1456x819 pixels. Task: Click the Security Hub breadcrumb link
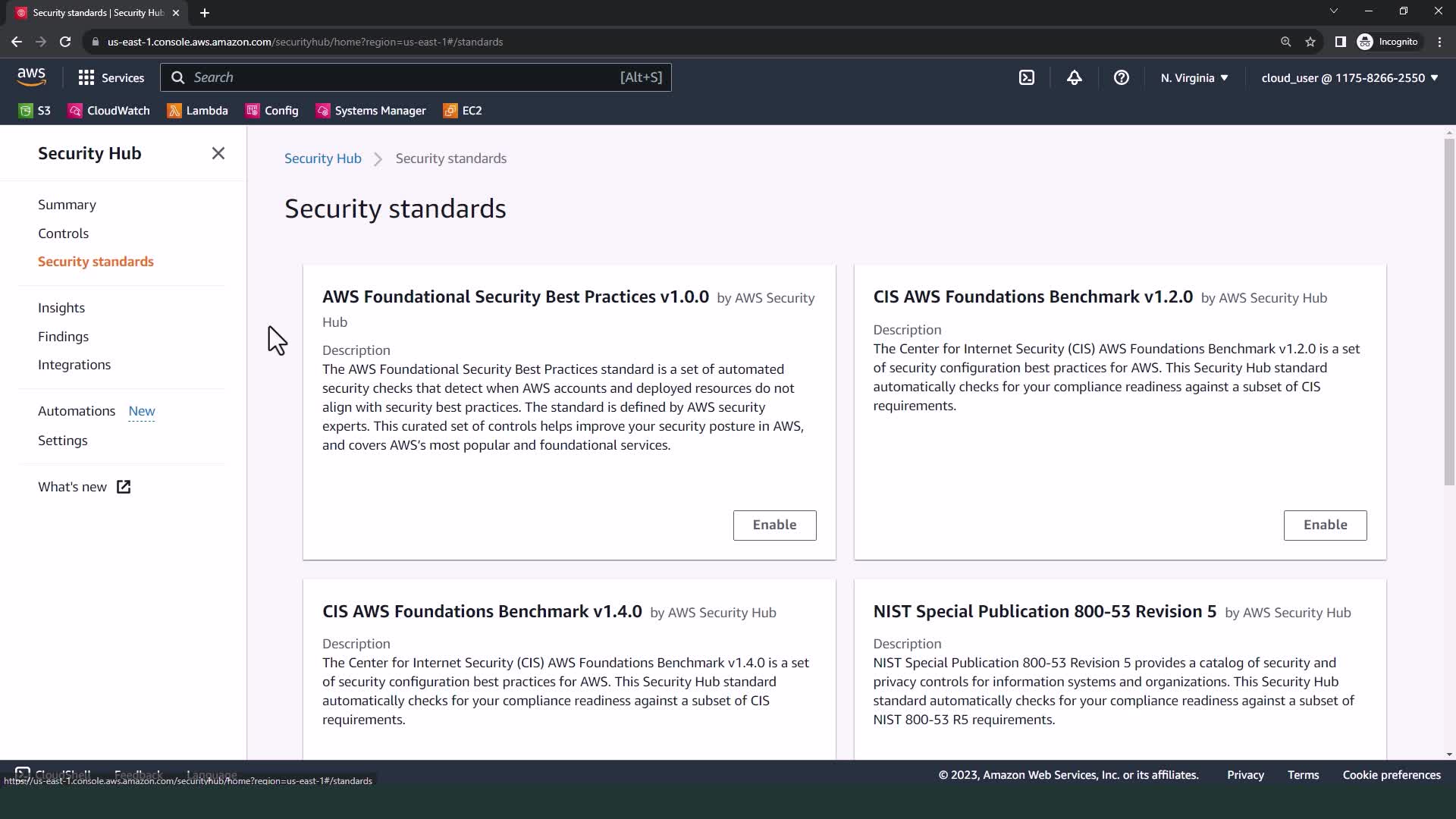pyautogui.click(x=322, y=158)
